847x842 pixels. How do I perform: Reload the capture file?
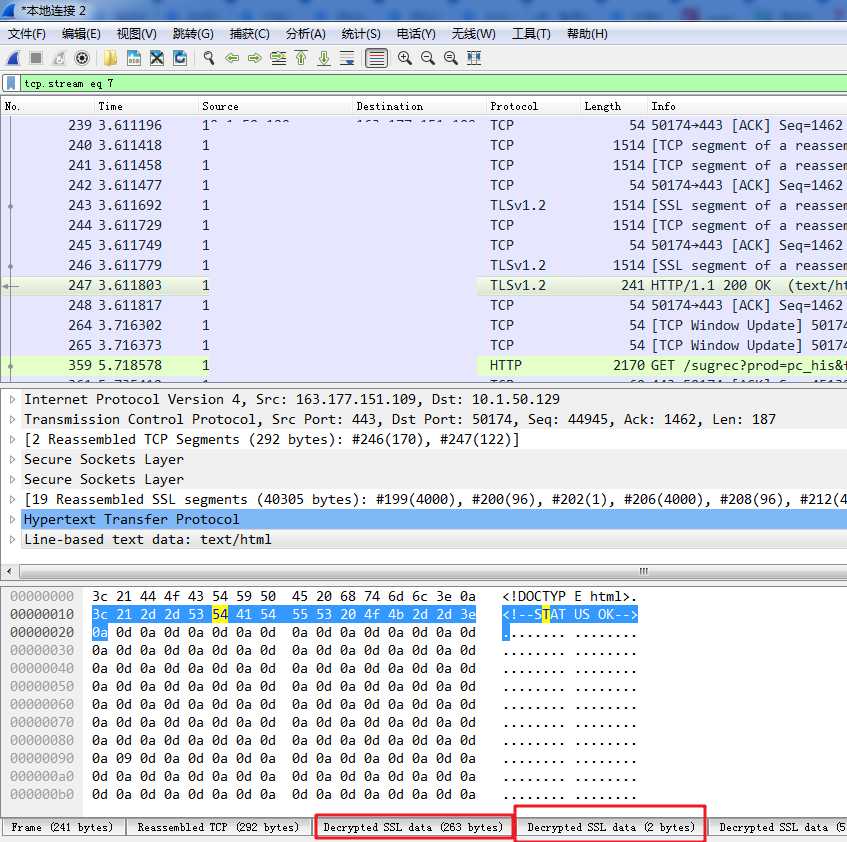(x=180, y=58)
